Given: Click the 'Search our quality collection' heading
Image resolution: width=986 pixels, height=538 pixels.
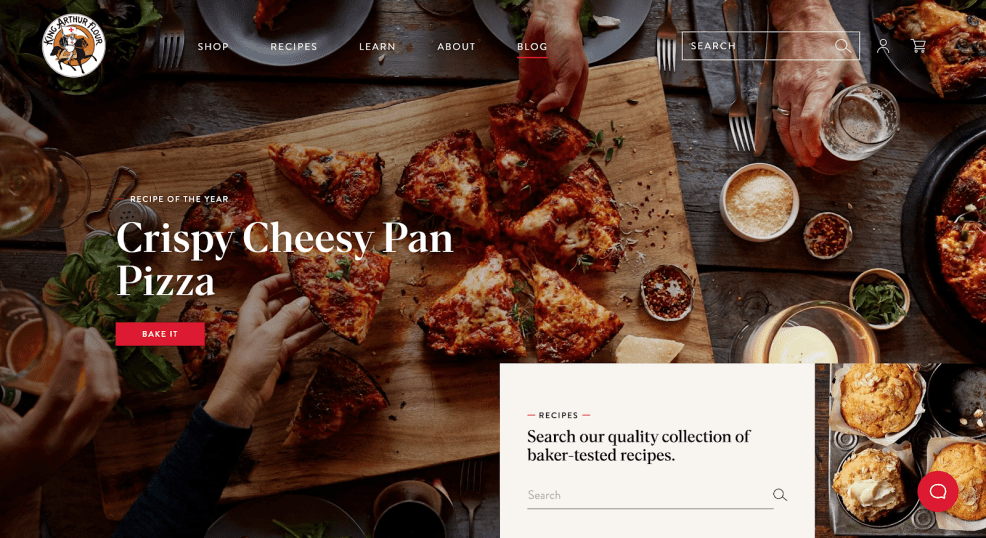Looking at the screenshot, I should 639,446.
